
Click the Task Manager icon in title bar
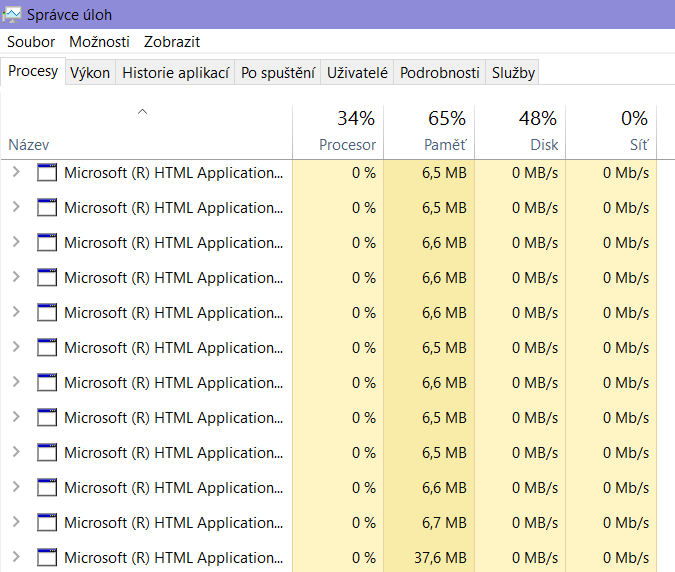(x=13, y=15)
